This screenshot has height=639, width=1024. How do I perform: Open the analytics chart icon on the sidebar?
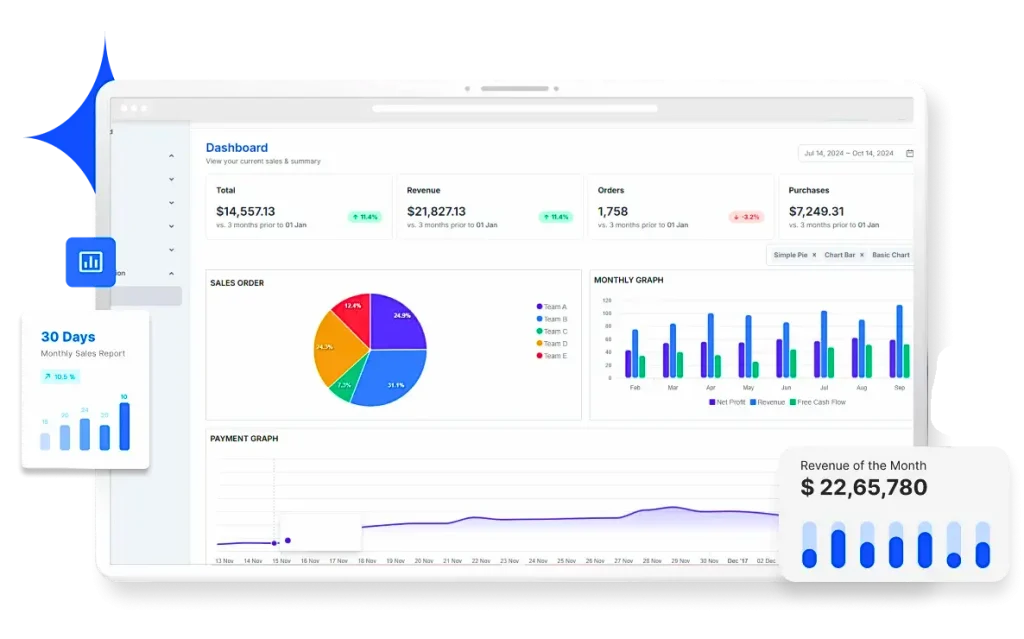(x=90, y=261)
